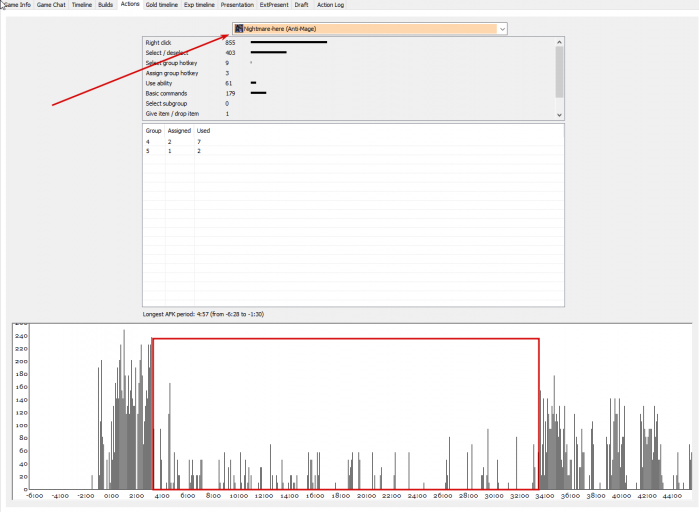The height and width of the screenshot is (512, 699).
Task: Click the Anti-Mage hero icon in the player selector
Action: tap(239, 29)
